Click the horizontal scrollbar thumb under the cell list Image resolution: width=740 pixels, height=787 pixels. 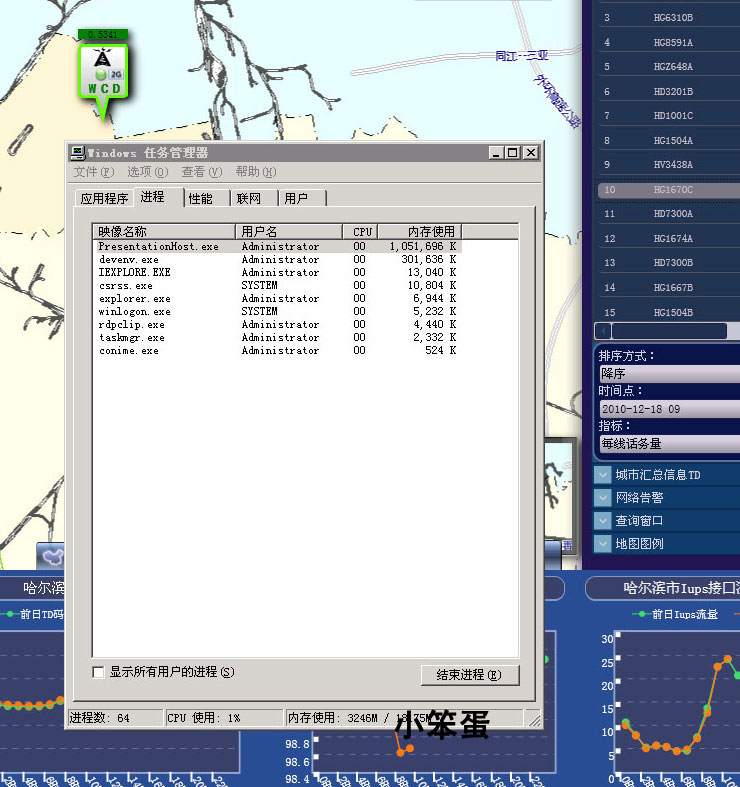669,331
